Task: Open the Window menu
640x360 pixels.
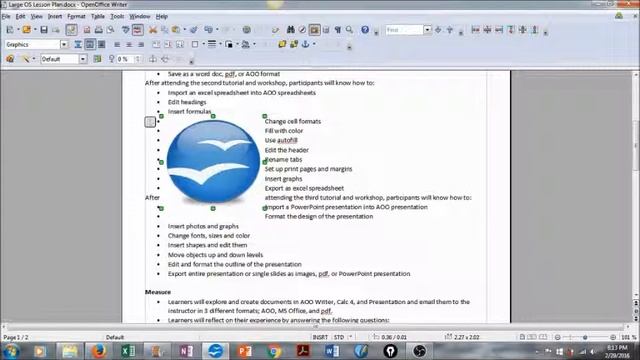Action: (140, 17)
